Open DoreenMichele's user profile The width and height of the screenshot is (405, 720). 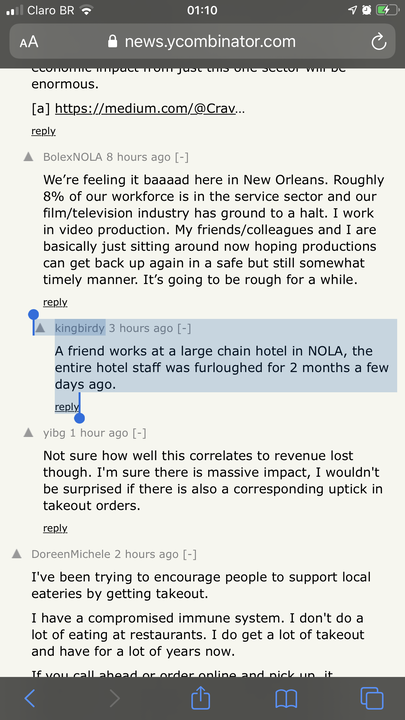[71, 554]
